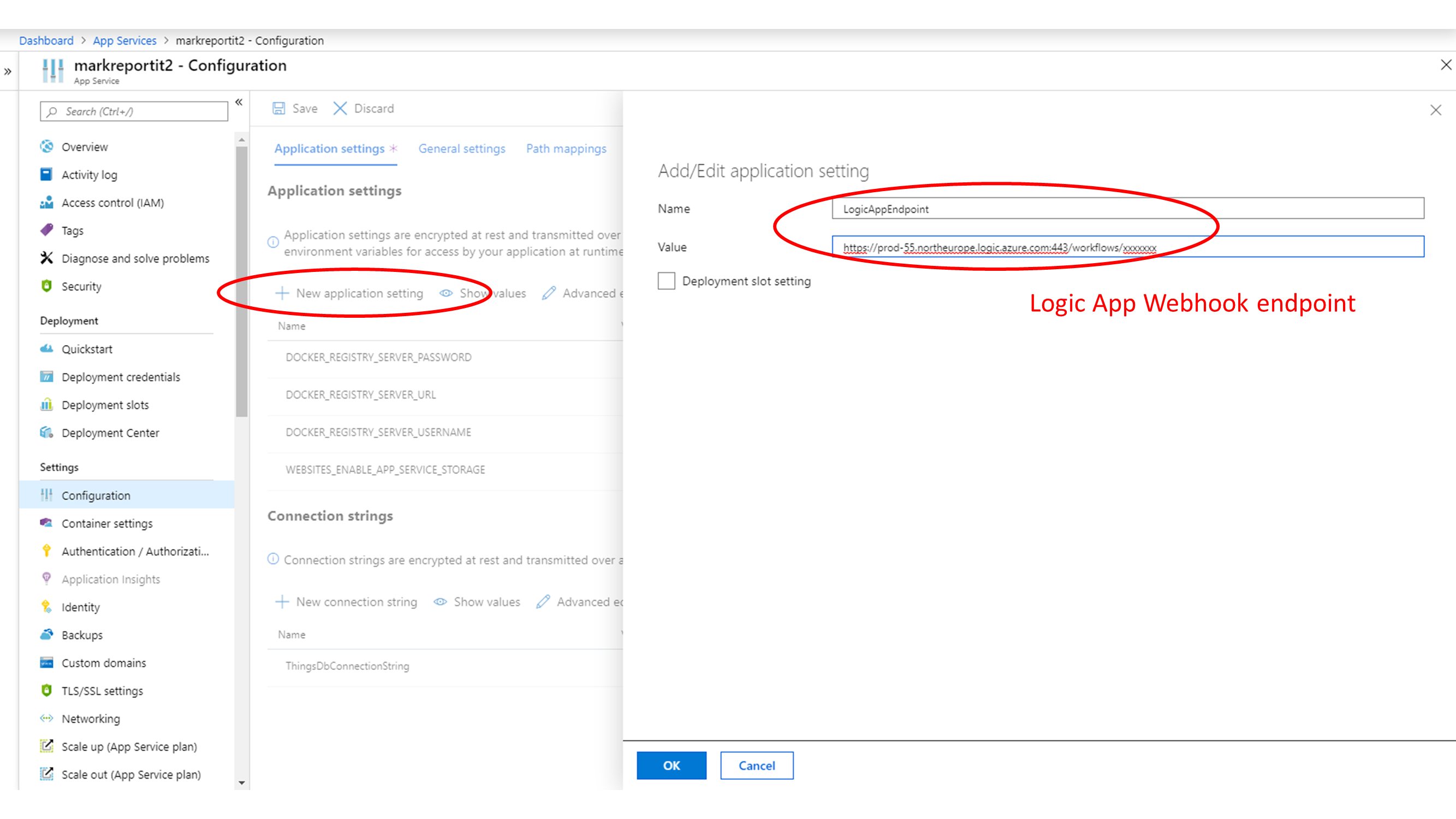
Task: Click the App Services breadcrumb link
Action: [x=124, y=41]
